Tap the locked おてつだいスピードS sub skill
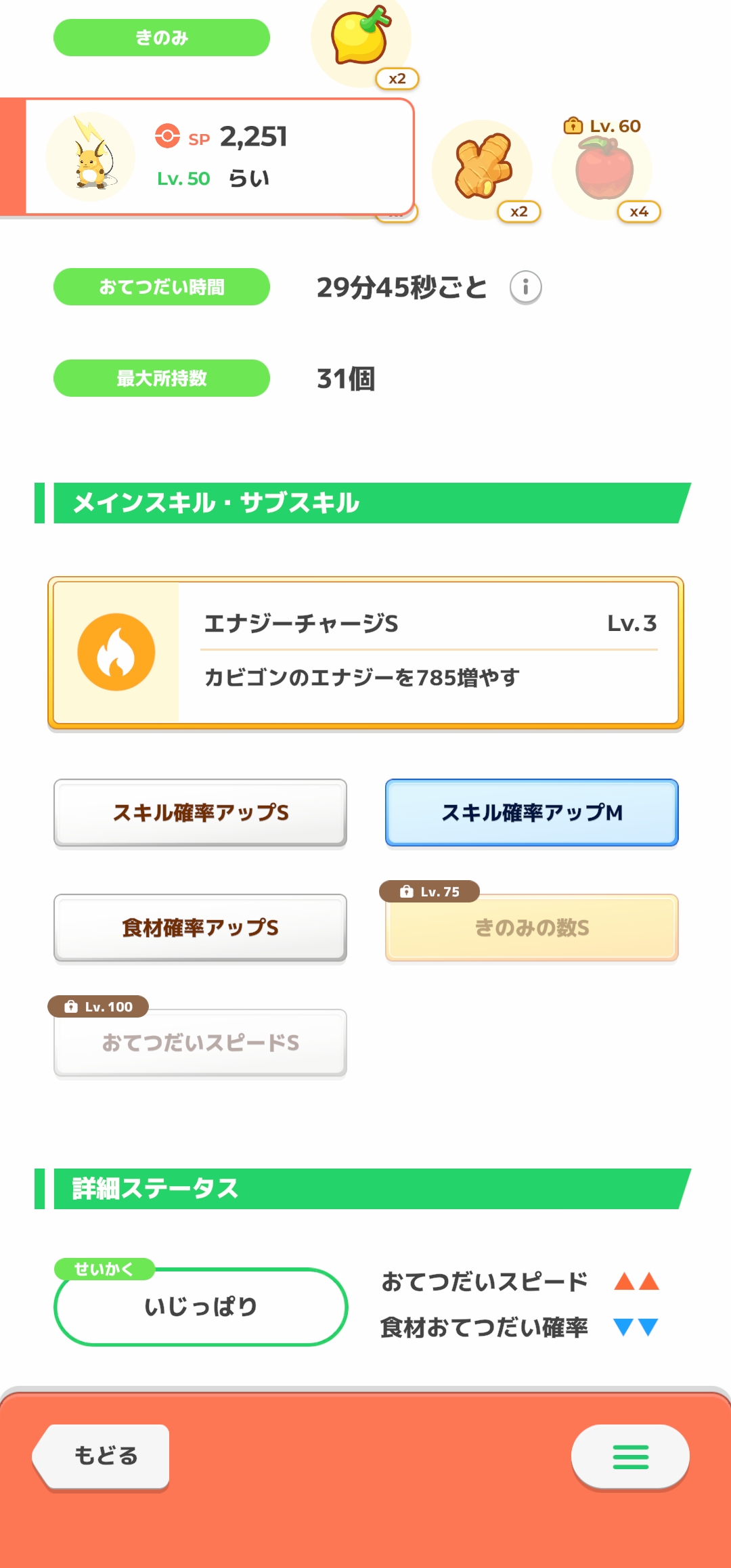The width and height of the screenshot is (731, 1568). click(x=200, y=1043)
